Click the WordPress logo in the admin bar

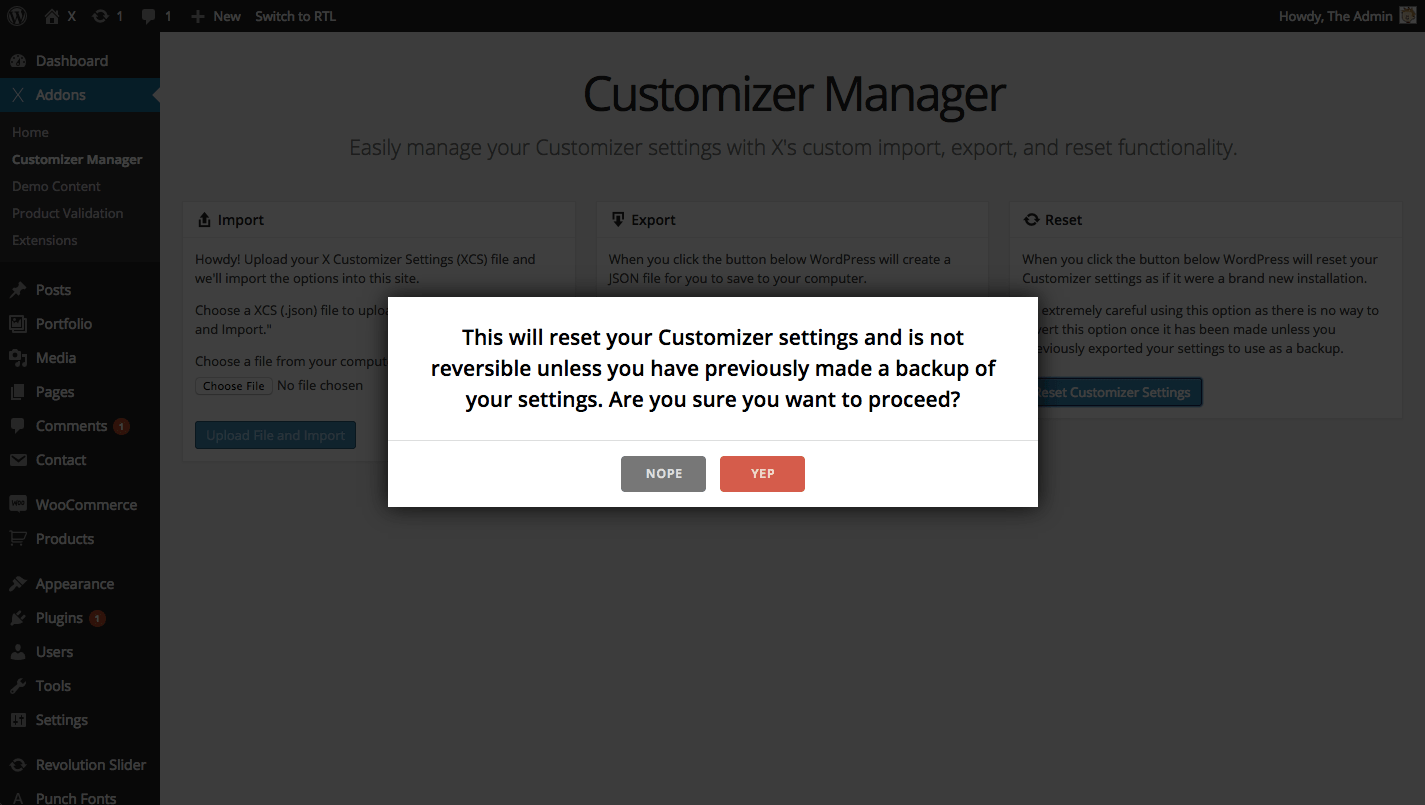pyautogui.click(x=15, y=15)
